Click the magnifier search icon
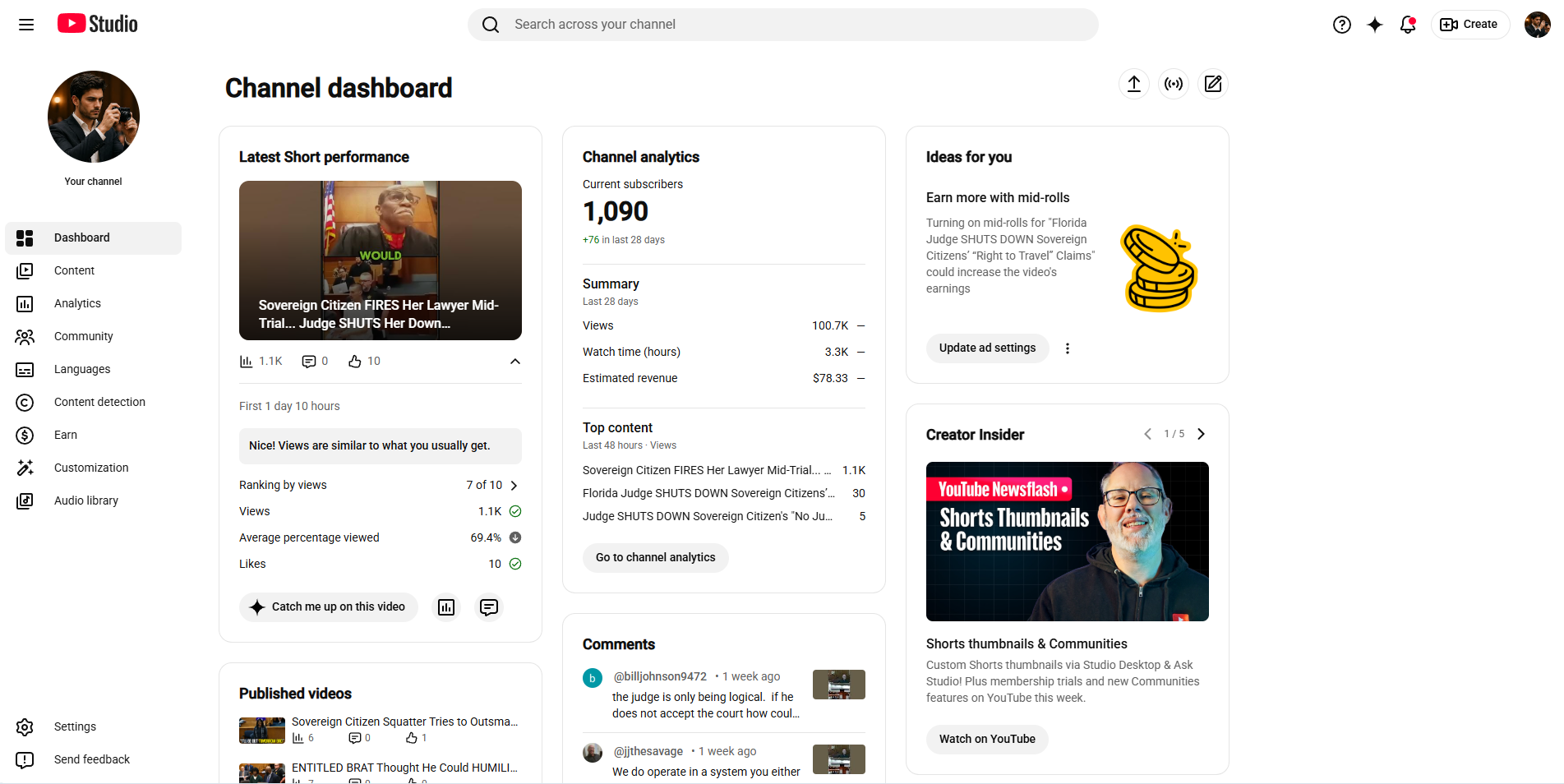Viewport: 1564px width, 784px height. pyautogui.click(x=491, y=25)
